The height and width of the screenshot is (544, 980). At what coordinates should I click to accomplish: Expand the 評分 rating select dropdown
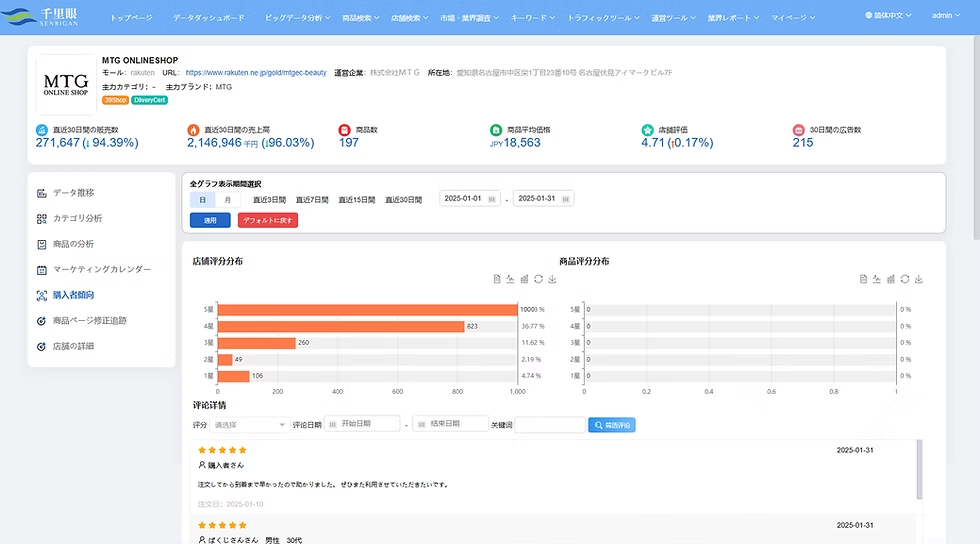[x=249, y=425]
